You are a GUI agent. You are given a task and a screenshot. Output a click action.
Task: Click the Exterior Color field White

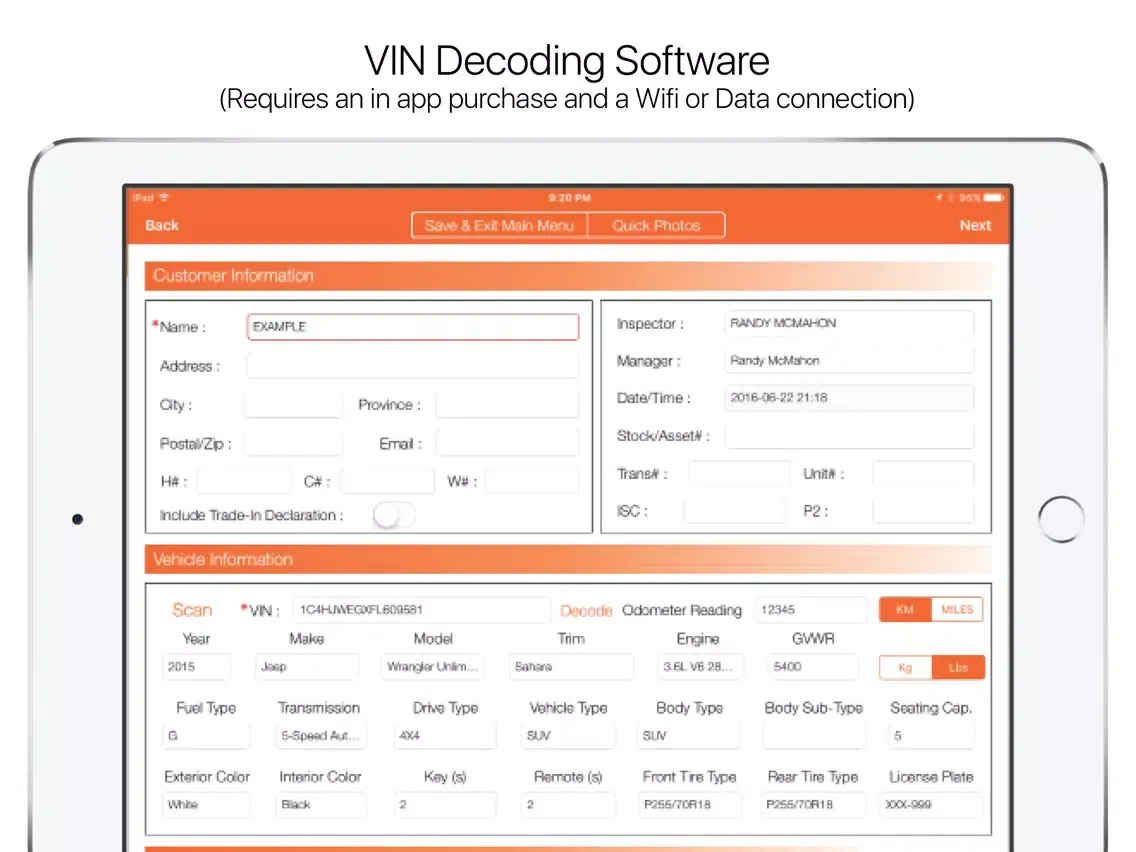(206, 804)
